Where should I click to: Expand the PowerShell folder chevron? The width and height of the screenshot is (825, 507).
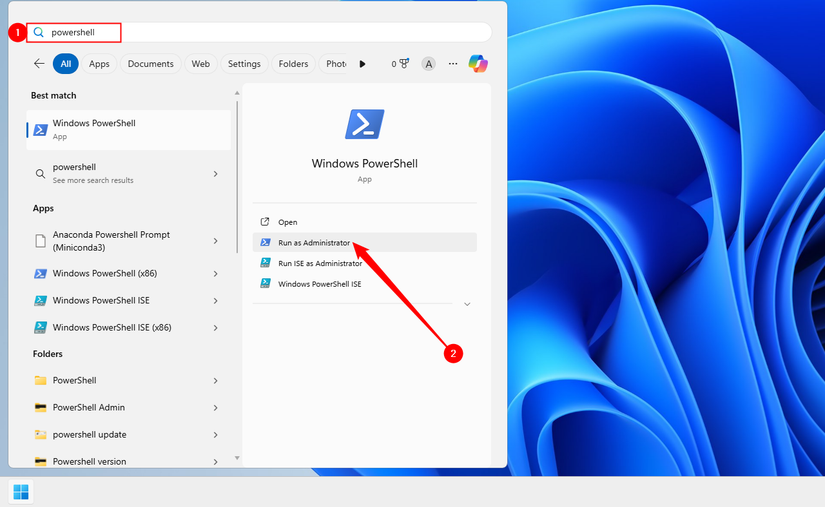click(216, 380)
